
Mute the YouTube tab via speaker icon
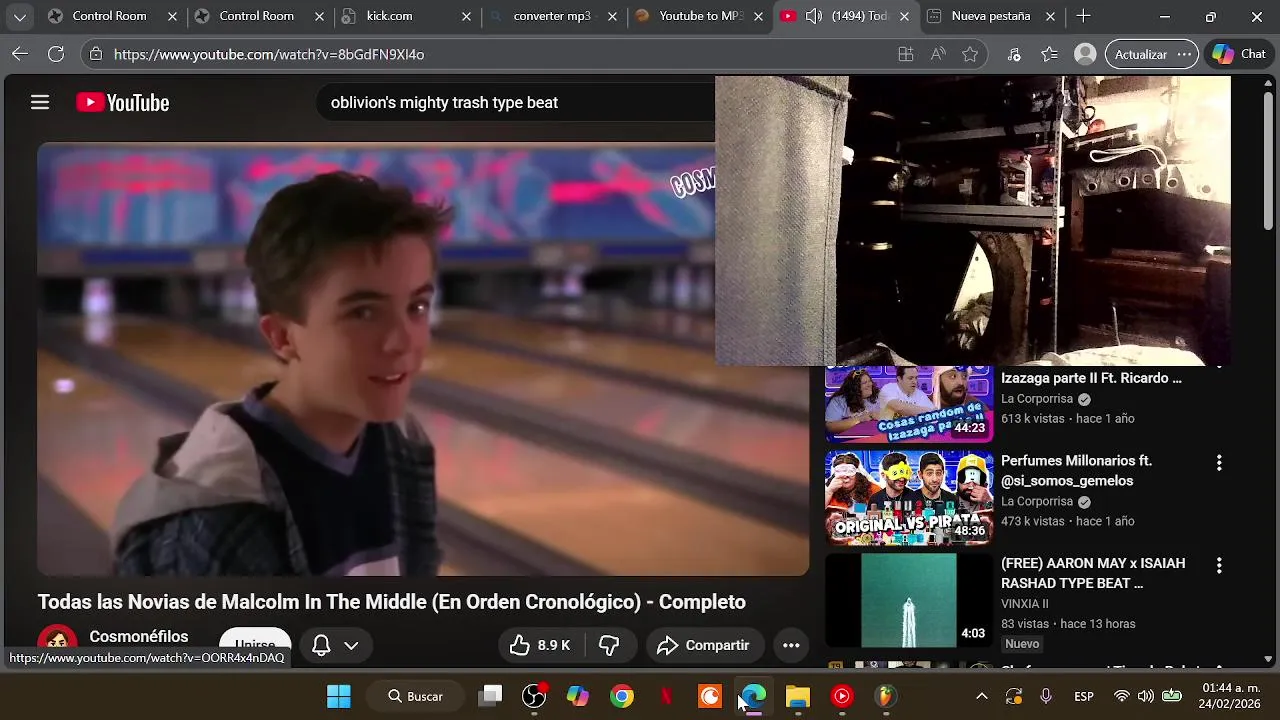pos(813,16)
